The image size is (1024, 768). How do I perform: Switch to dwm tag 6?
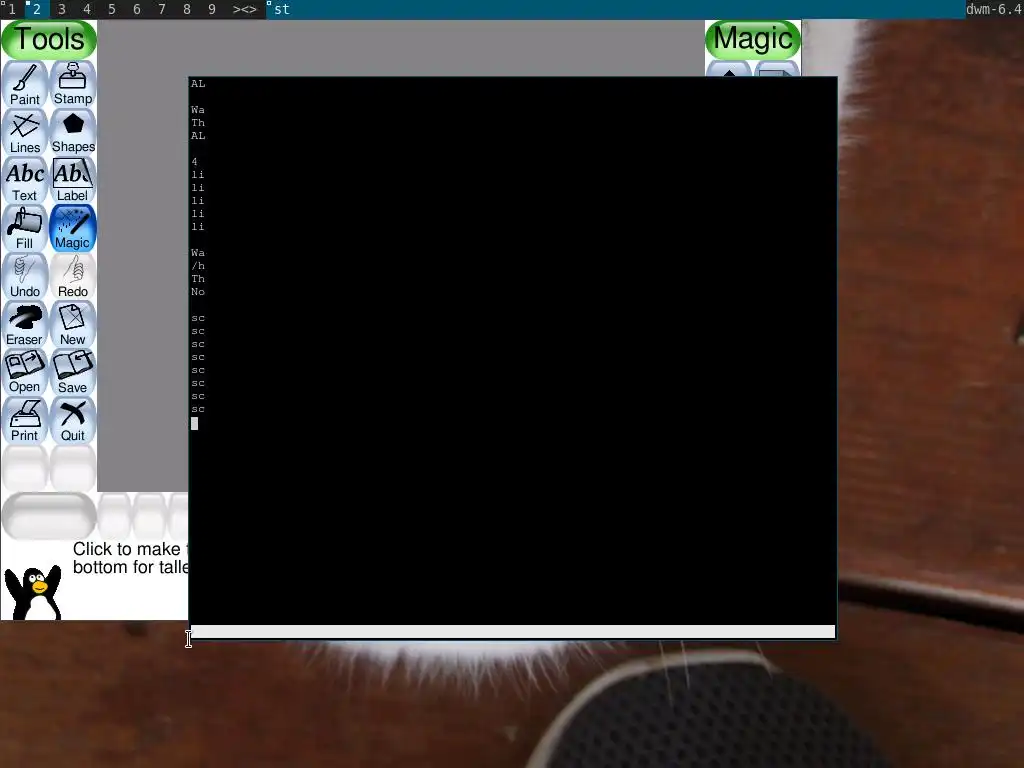pyautogui.click(x=136, y=9)
